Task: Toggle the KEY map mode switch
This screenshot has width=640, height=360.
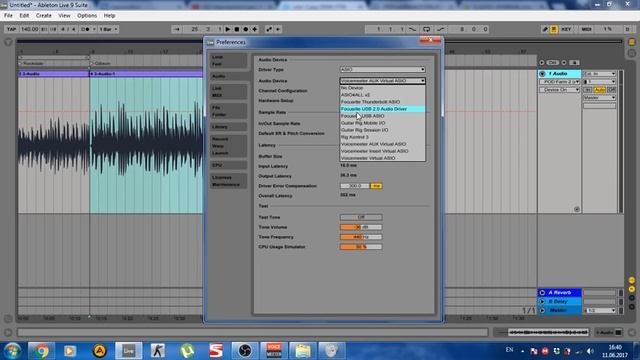Action: [566, 29]
